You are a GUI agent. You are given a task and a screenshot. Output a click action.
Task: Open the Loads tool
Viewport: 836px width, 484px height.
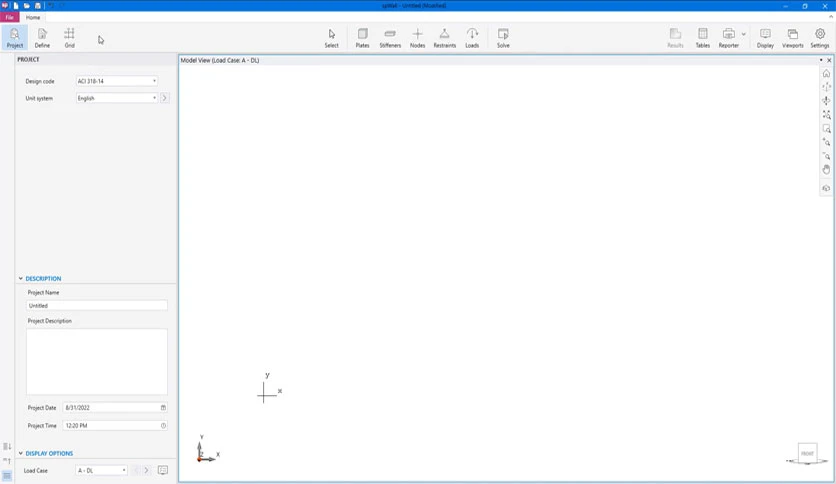click(x=472, y=38)
